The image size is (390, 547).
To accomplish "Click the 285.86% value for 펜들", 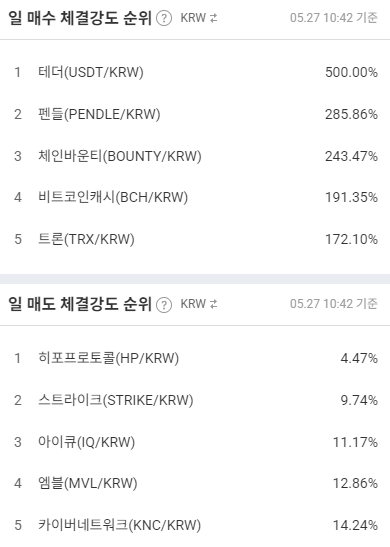I will pyautogui.click(x=351, y=114).
